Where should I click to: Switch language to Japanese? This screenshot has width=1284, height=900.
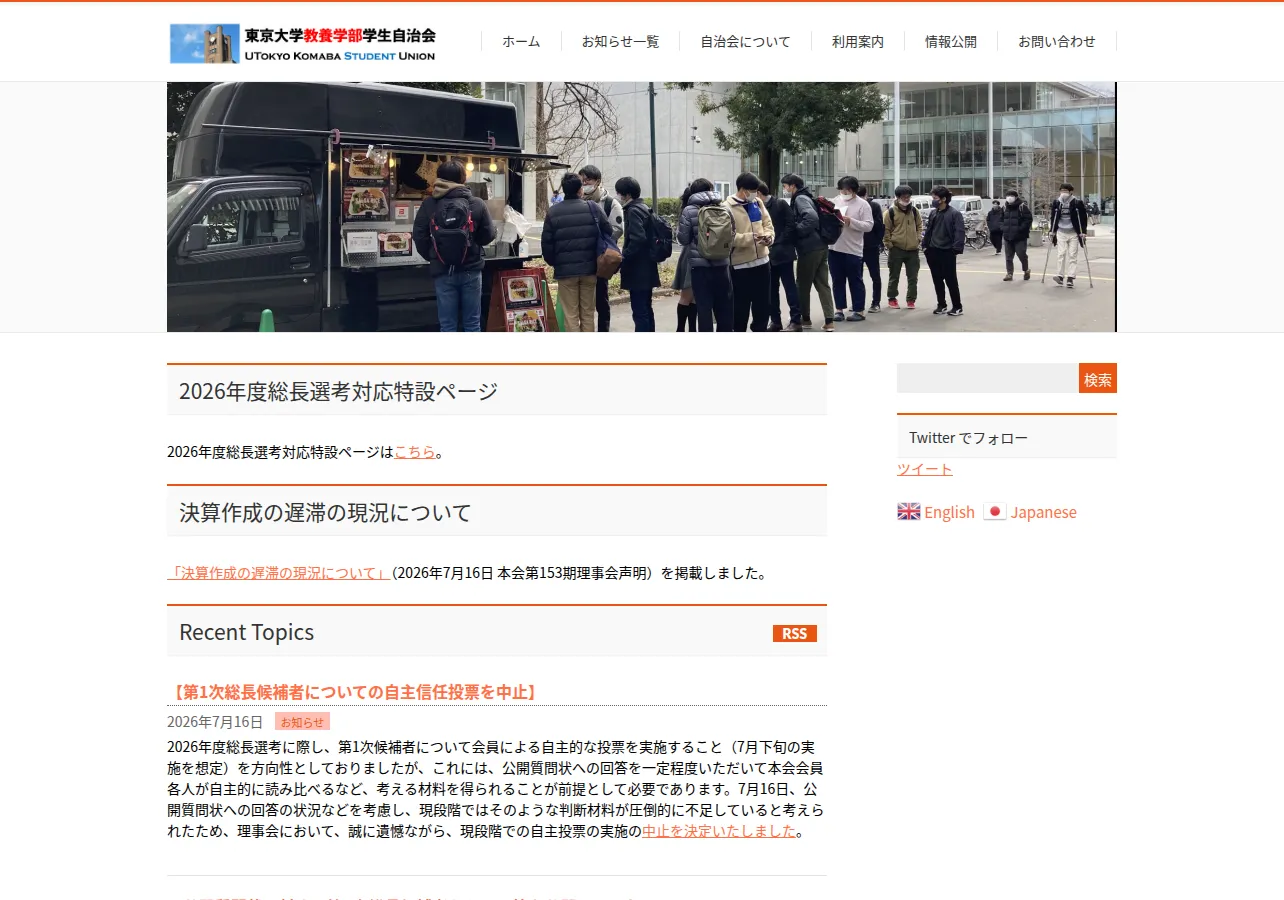[x=1043, y=512]
